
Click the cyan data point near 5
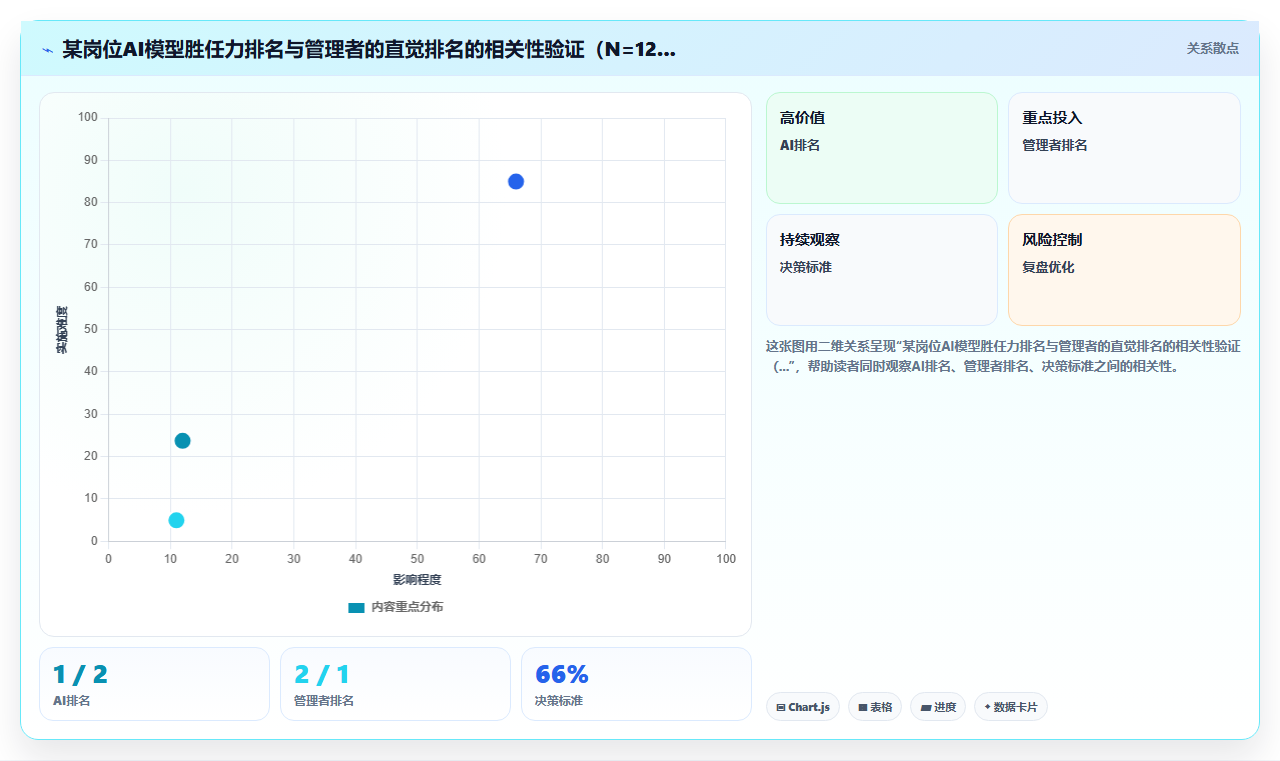(176, 520)
